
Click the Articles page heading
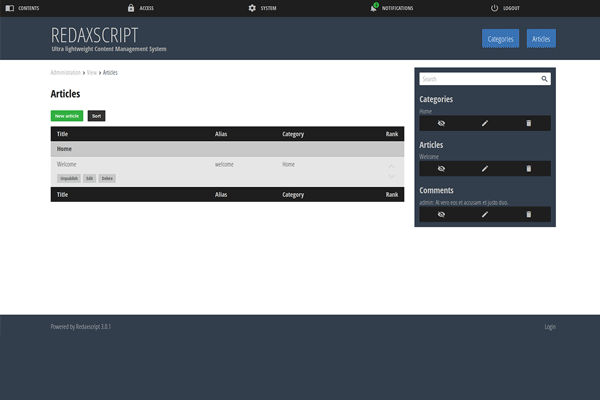(65, 94)
